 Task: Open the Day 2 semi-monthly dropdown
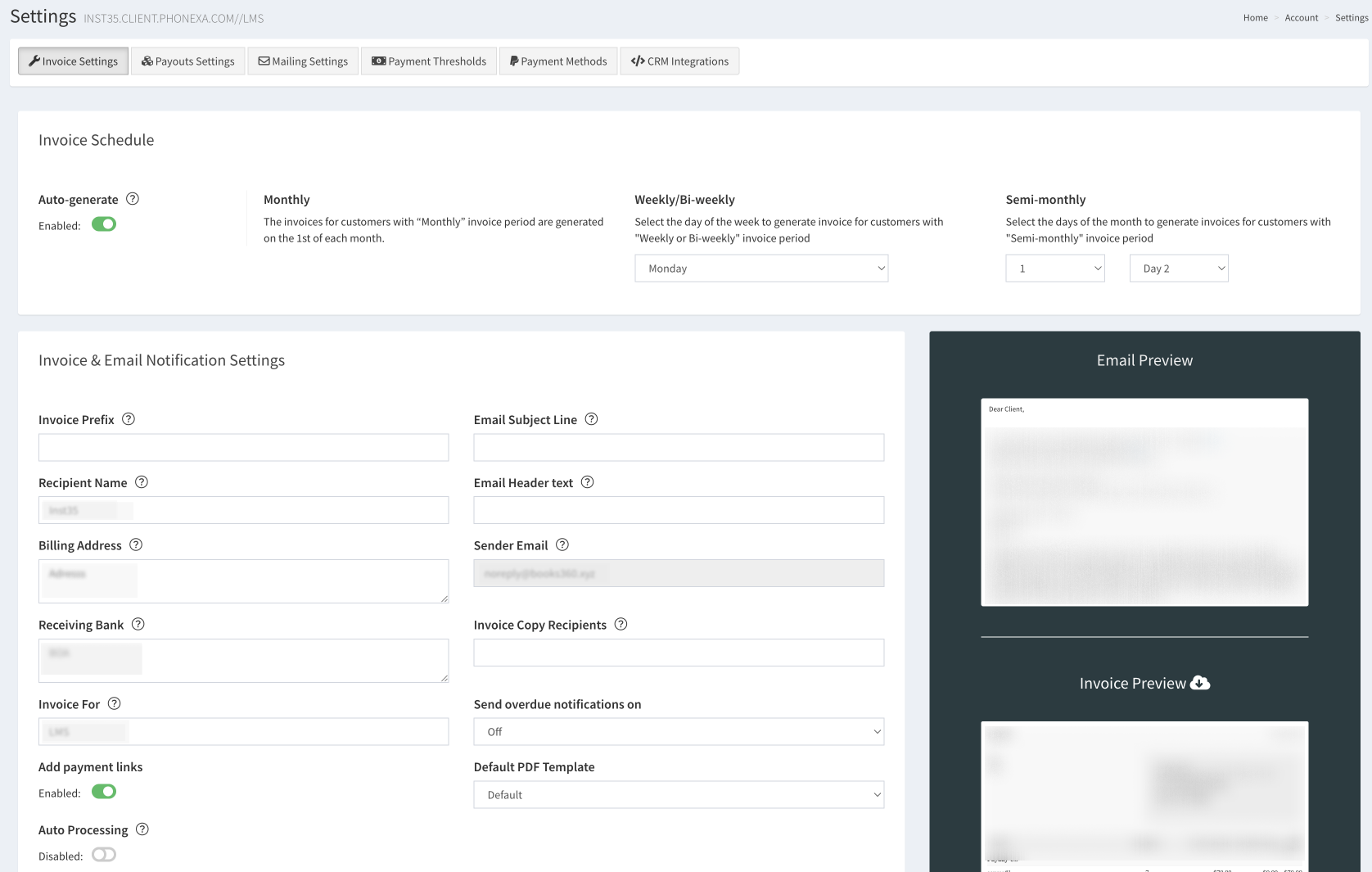click(x=1179, y=269)
